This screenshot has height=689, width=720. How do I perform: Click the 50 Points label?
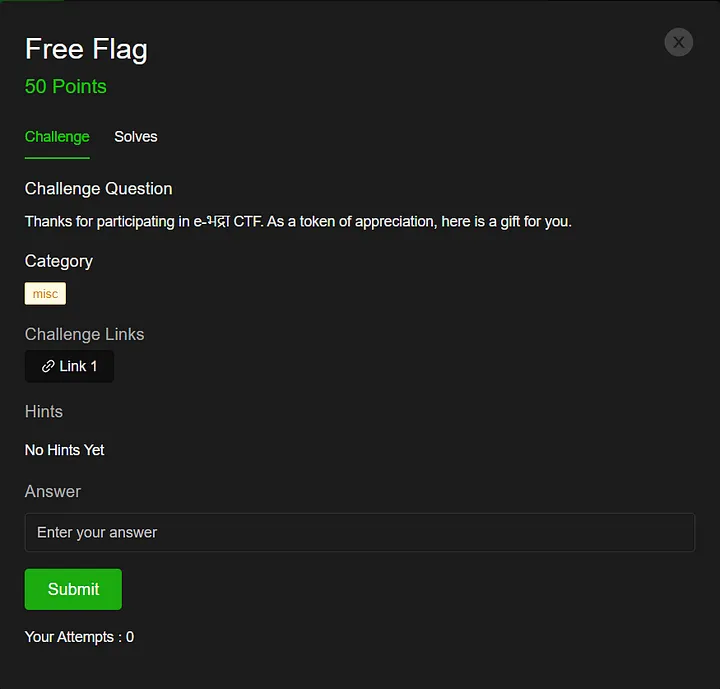[x=66, y=87]
